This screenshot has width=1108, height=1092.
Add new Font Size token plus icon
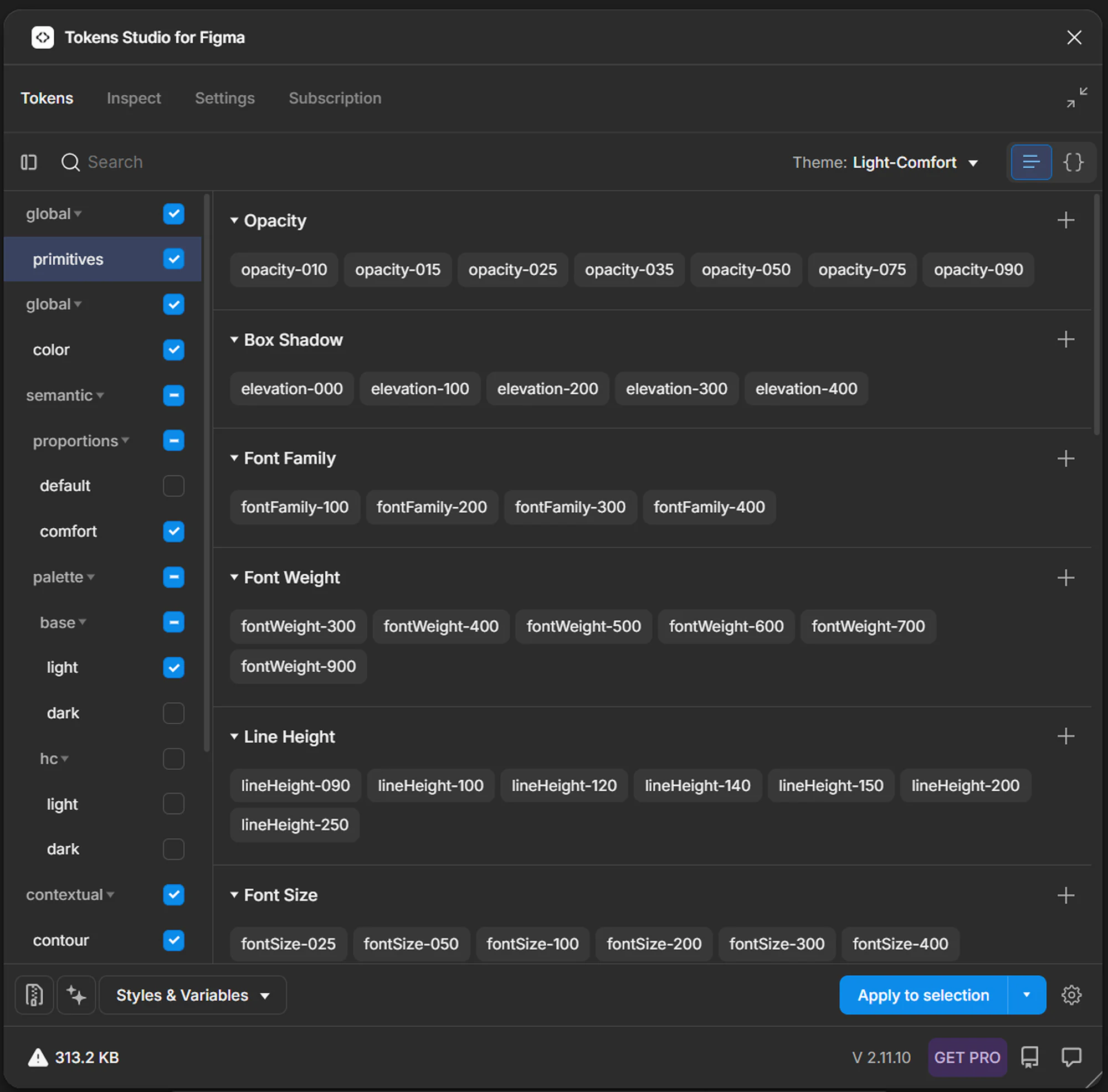(x=1065, y=895)
